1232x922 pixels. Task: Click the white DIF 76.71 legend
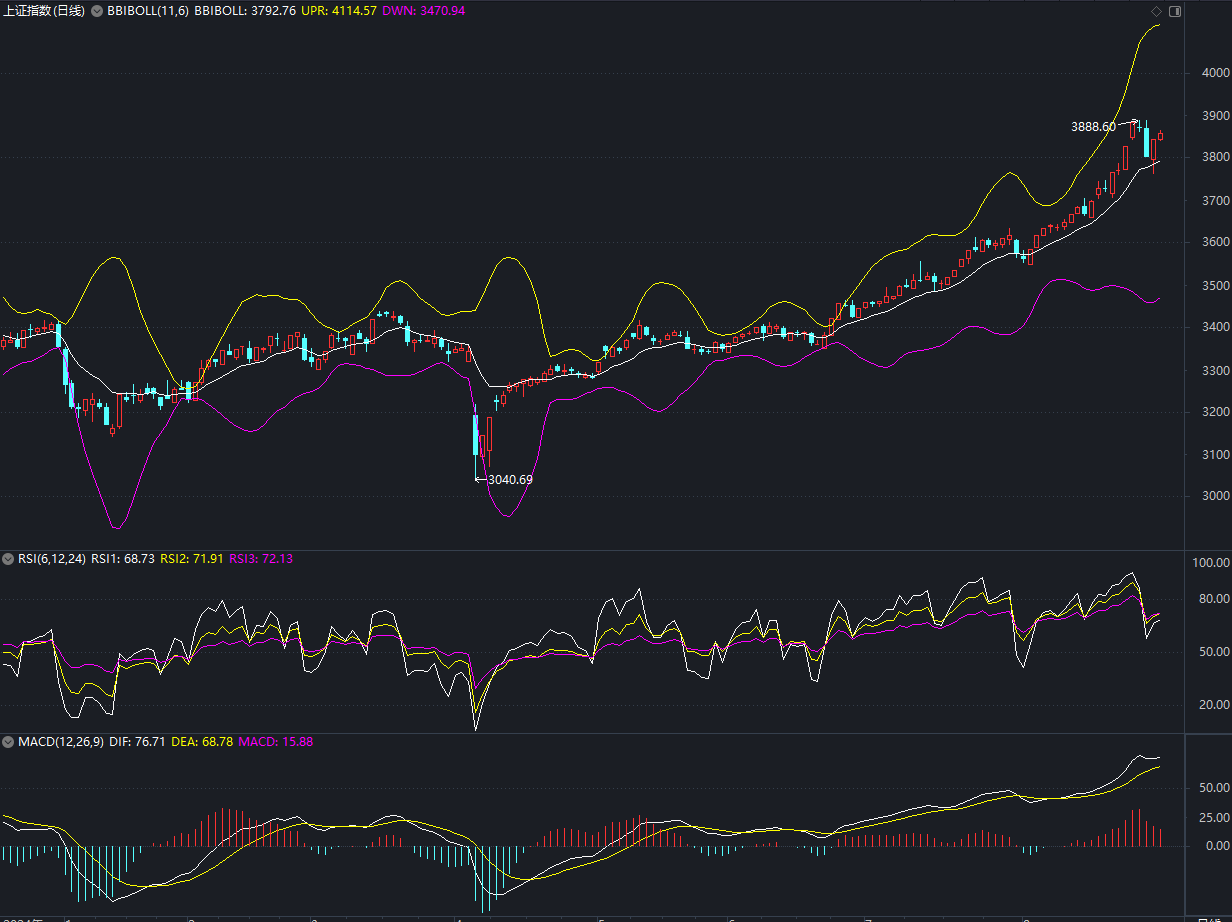[x=137, y=742]
